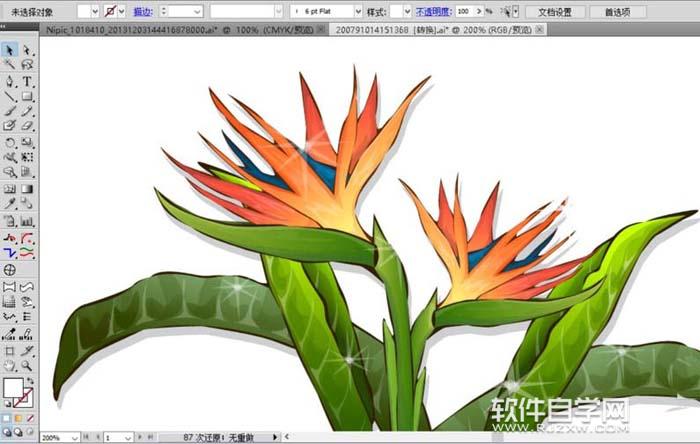Screen dimensions: 700x444
Task: Select the circle crosshair plugin tool
Action: (9, 270)
